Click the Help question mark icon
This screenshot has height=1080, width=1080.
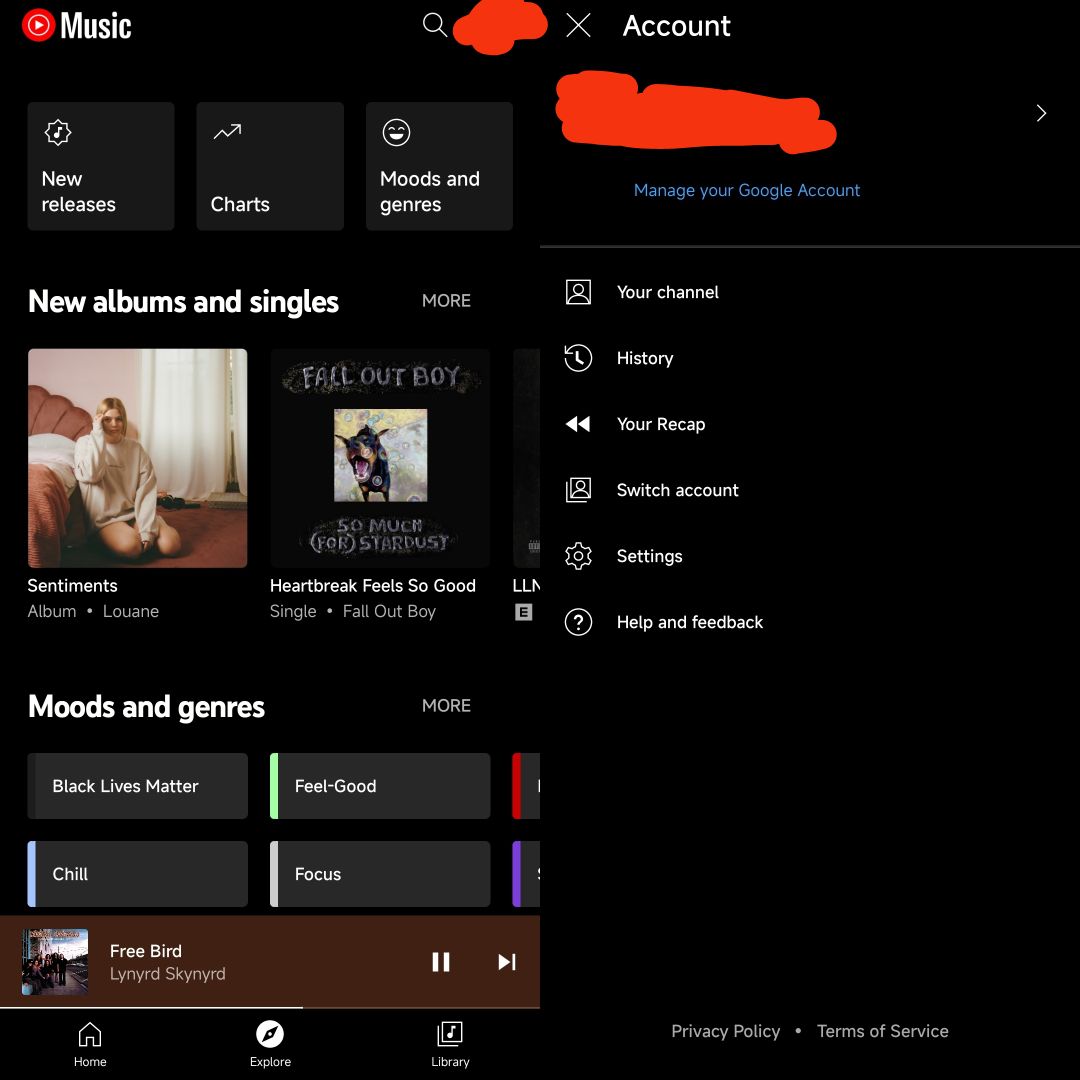point(578,622)
